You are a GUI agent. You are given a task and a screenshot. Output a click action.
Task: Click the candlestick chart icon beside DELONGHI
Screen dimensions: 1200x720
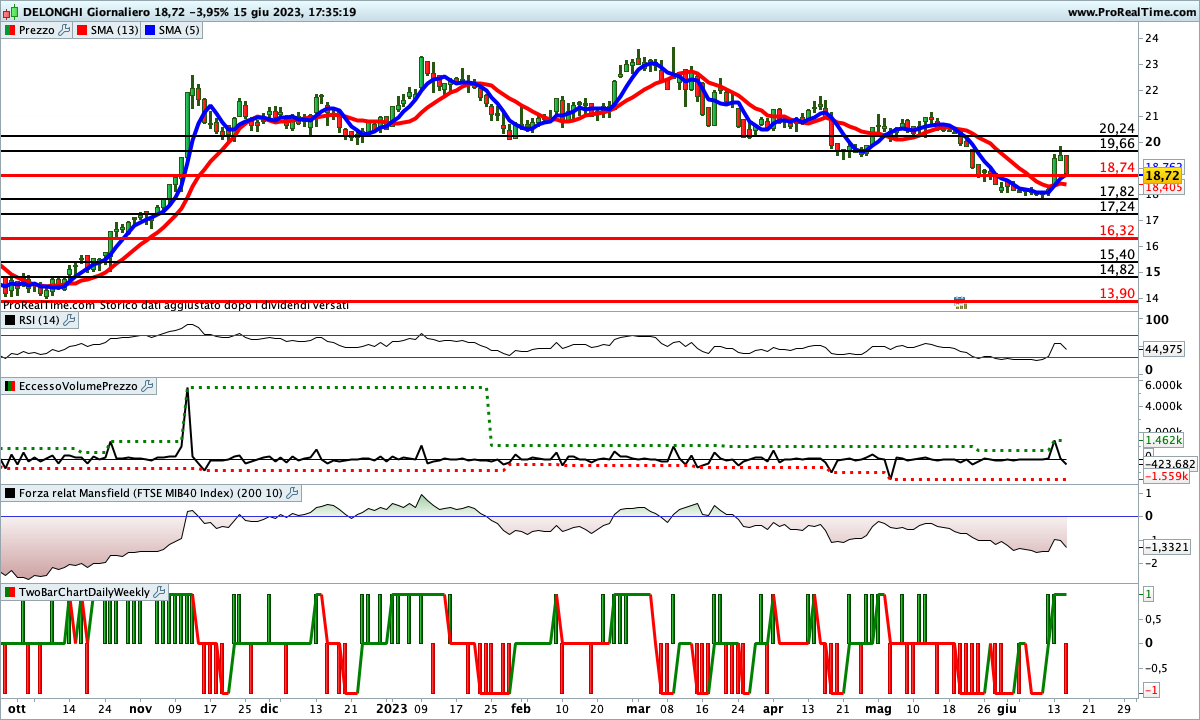[10, 12]
